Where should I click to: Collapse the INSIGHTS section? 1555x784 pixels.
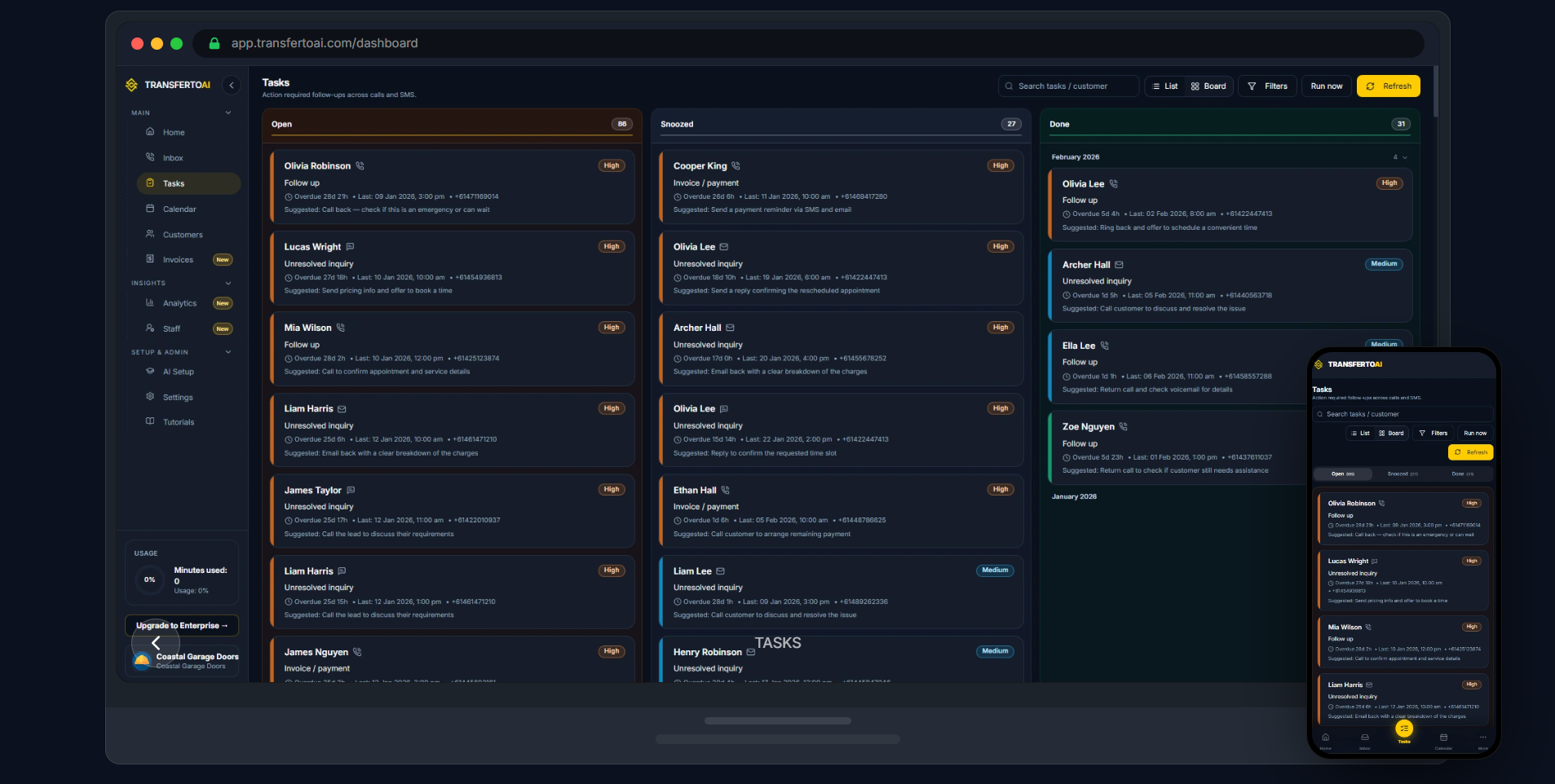pos(228,283)
